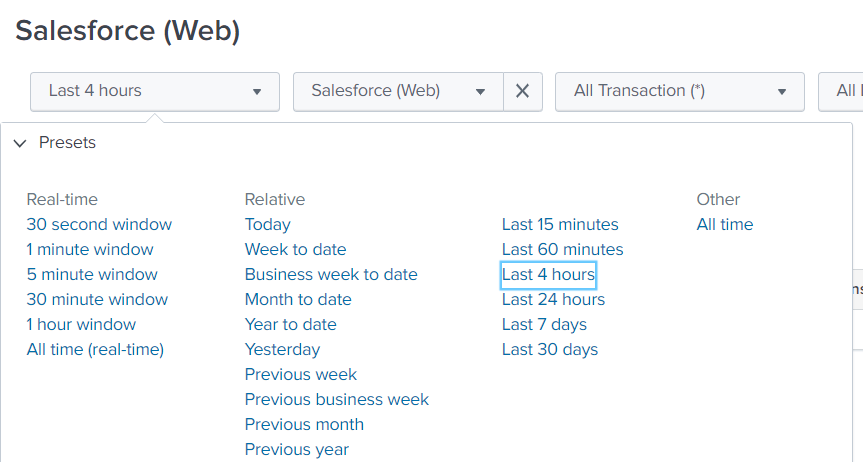Select 30 minute window real-time option
Image resolution: width=863 pixels, height=462 pixels.
97,300
